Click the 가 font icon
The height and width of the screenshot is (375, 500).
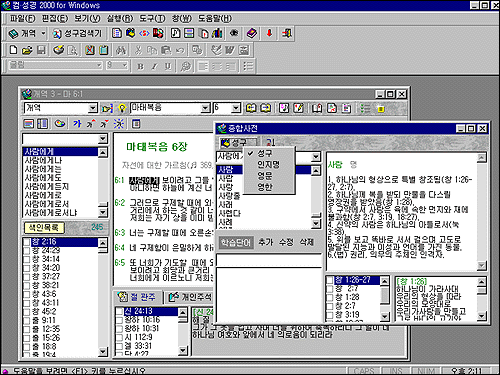77,124
